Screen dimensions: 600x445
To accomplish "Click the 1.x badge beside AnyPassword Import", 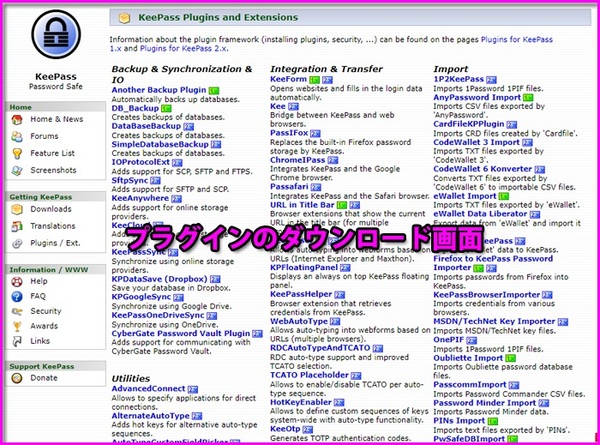I will coord(528,98).
